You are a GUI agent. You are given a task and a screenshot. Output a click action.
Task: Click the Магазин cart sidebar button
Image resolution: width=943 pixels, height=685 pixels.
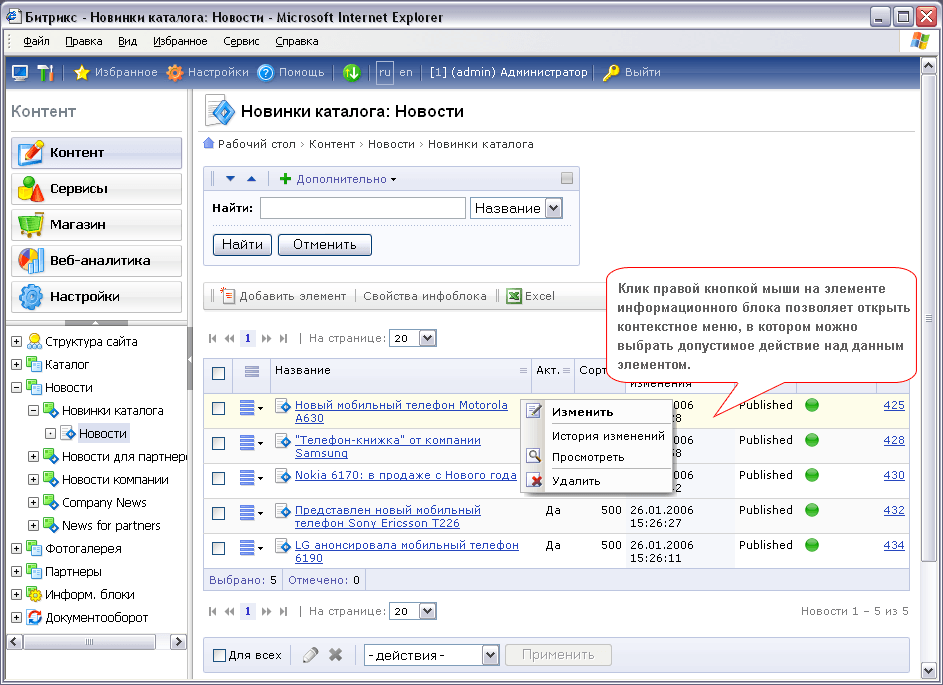coord(96,225)
